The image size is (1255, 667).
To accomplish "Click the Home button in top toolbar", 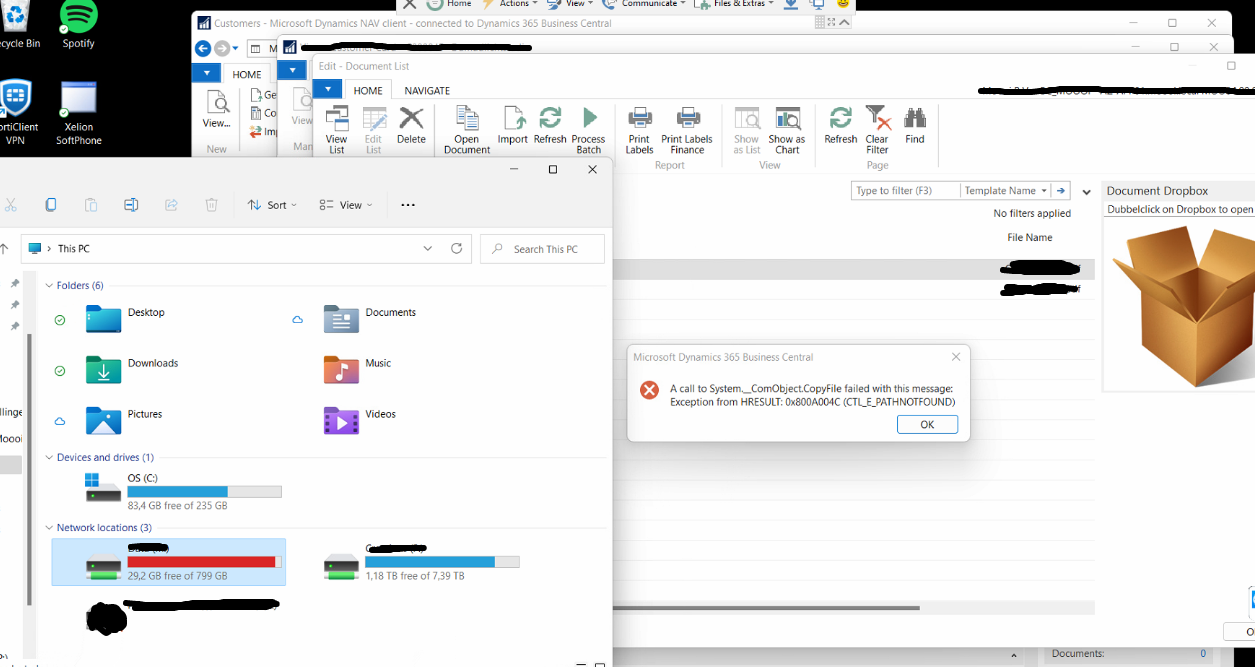I will coord(450,4).
